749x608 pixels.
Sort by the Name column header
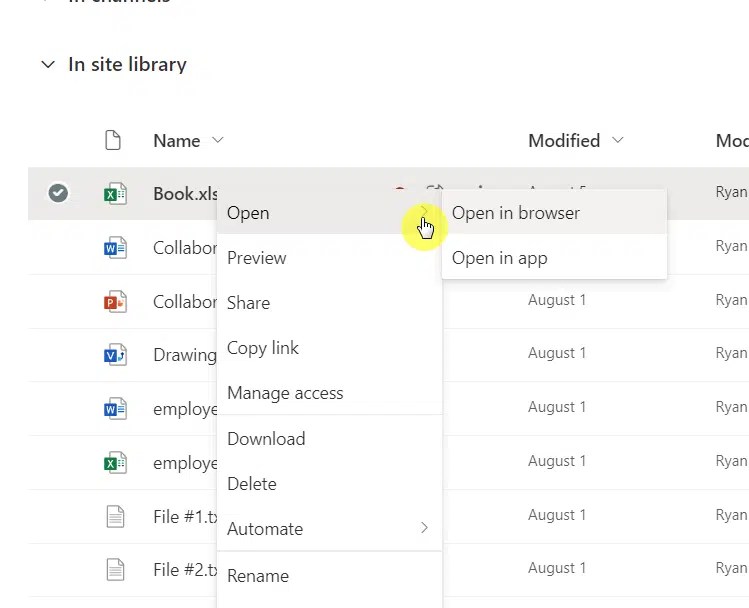[x=177, y=141]
